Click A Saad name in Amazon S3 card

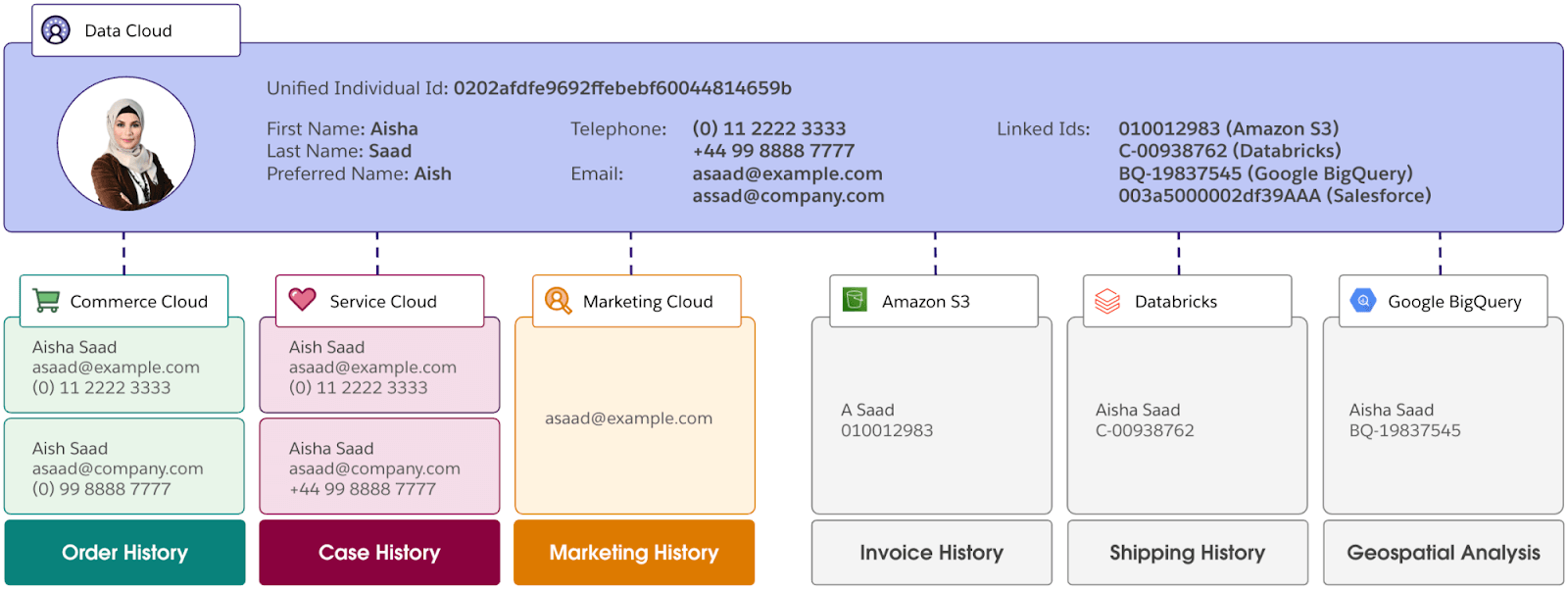click(867, 410)
